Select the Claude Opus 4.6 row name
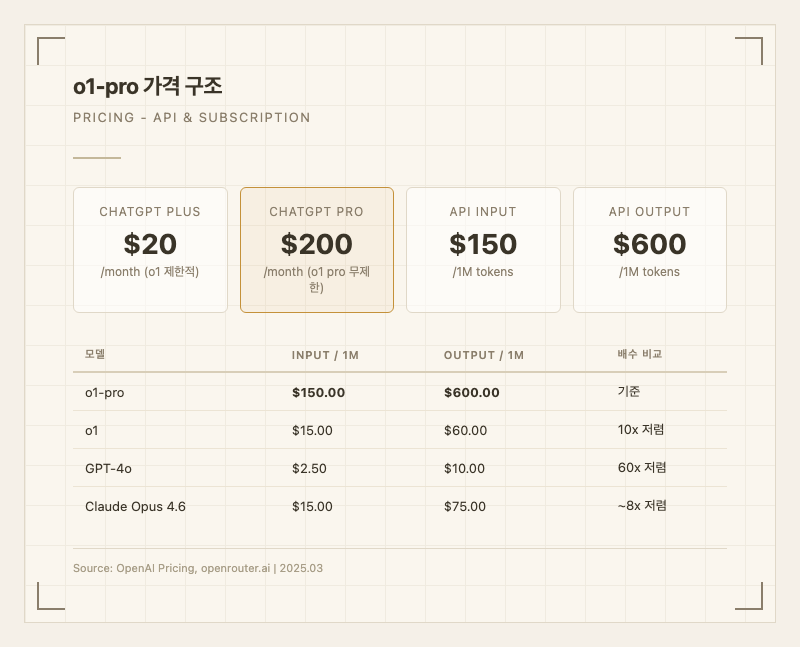Screen dimensions: 800x647 tap(135, 507)
